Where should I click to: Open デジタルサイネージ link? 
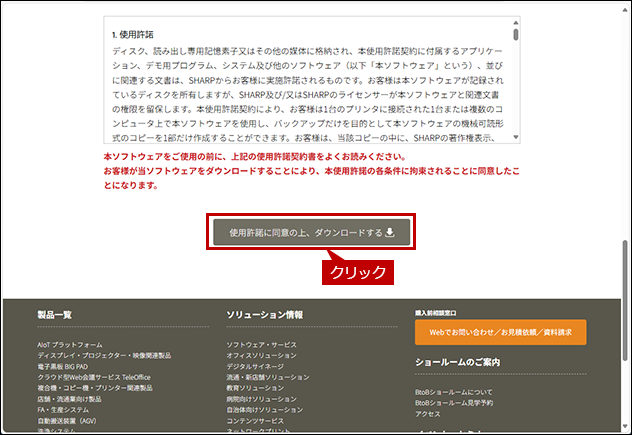pos(255,366)
